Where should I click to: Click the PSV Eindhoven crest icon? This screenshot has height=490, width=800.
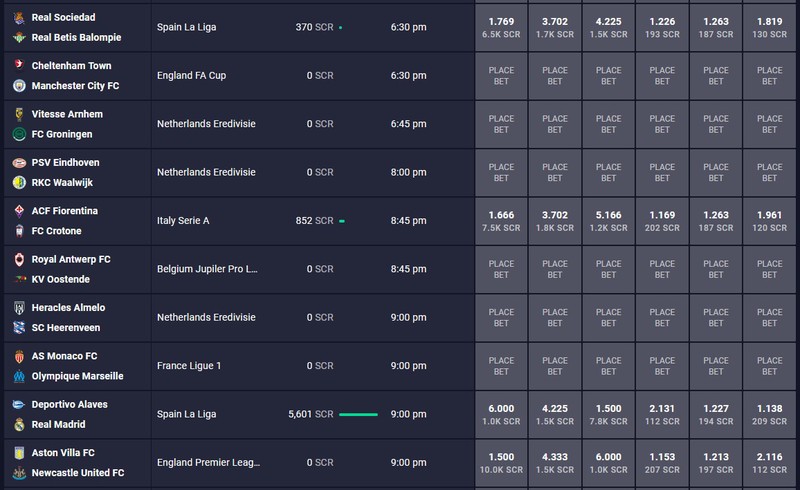(x=19, y=163)
